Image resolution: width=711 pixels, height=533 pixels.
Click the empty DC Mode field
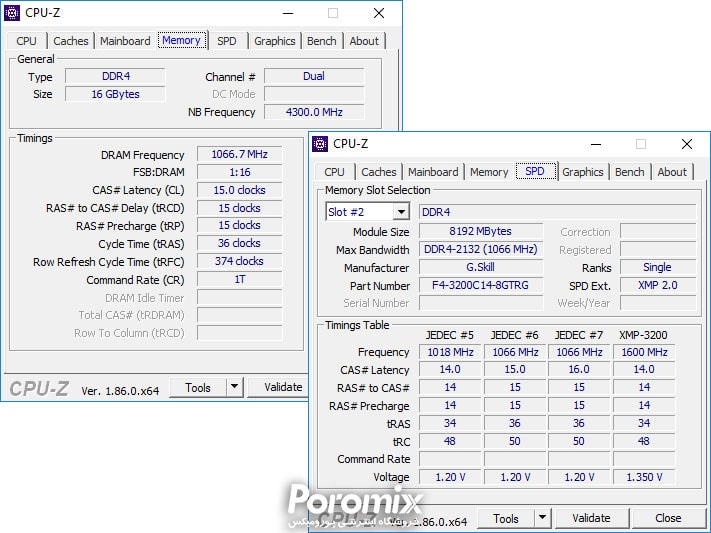314,94
